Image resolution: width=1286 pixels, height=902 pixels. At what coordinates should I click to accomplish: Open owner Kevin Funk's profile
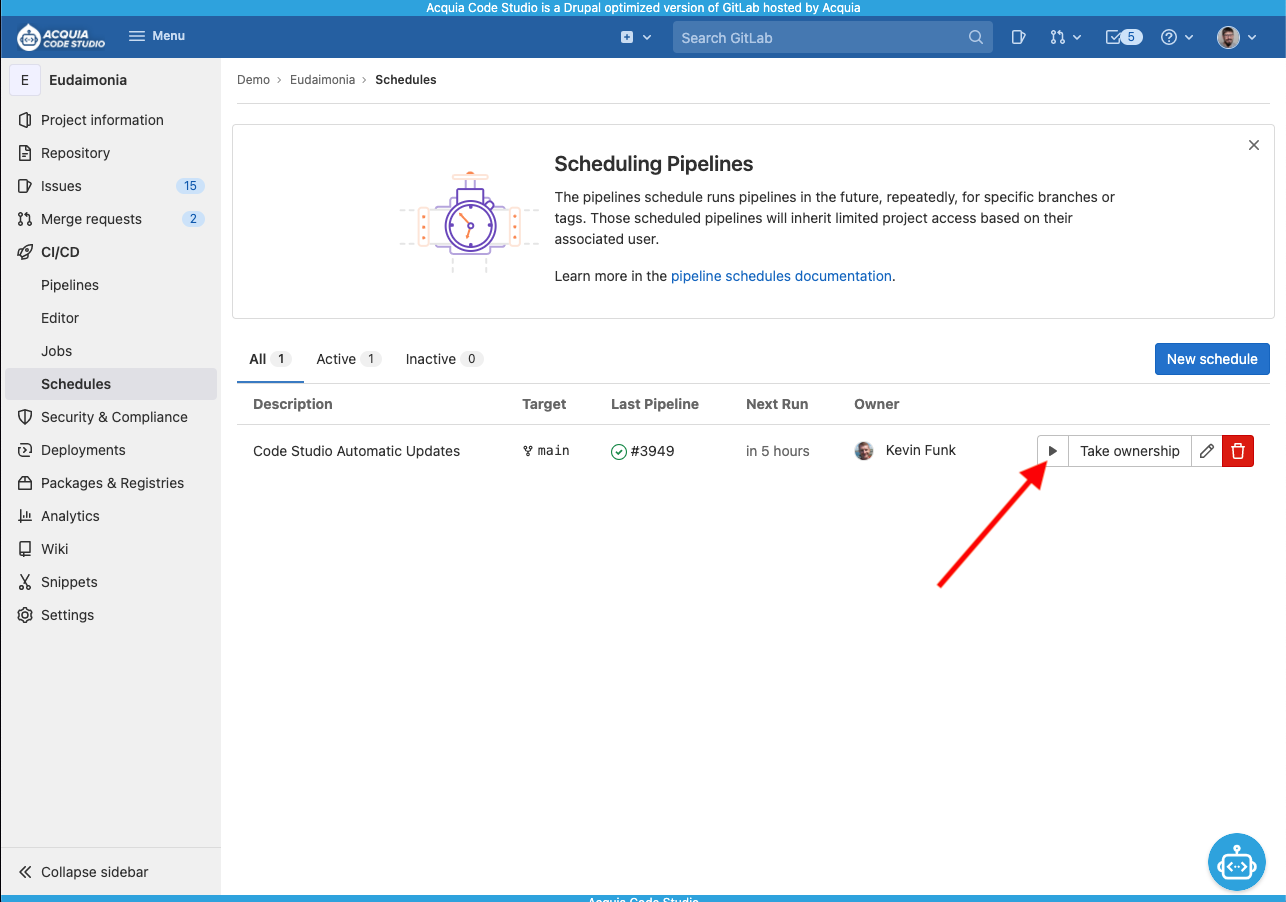tap(920, 450)
